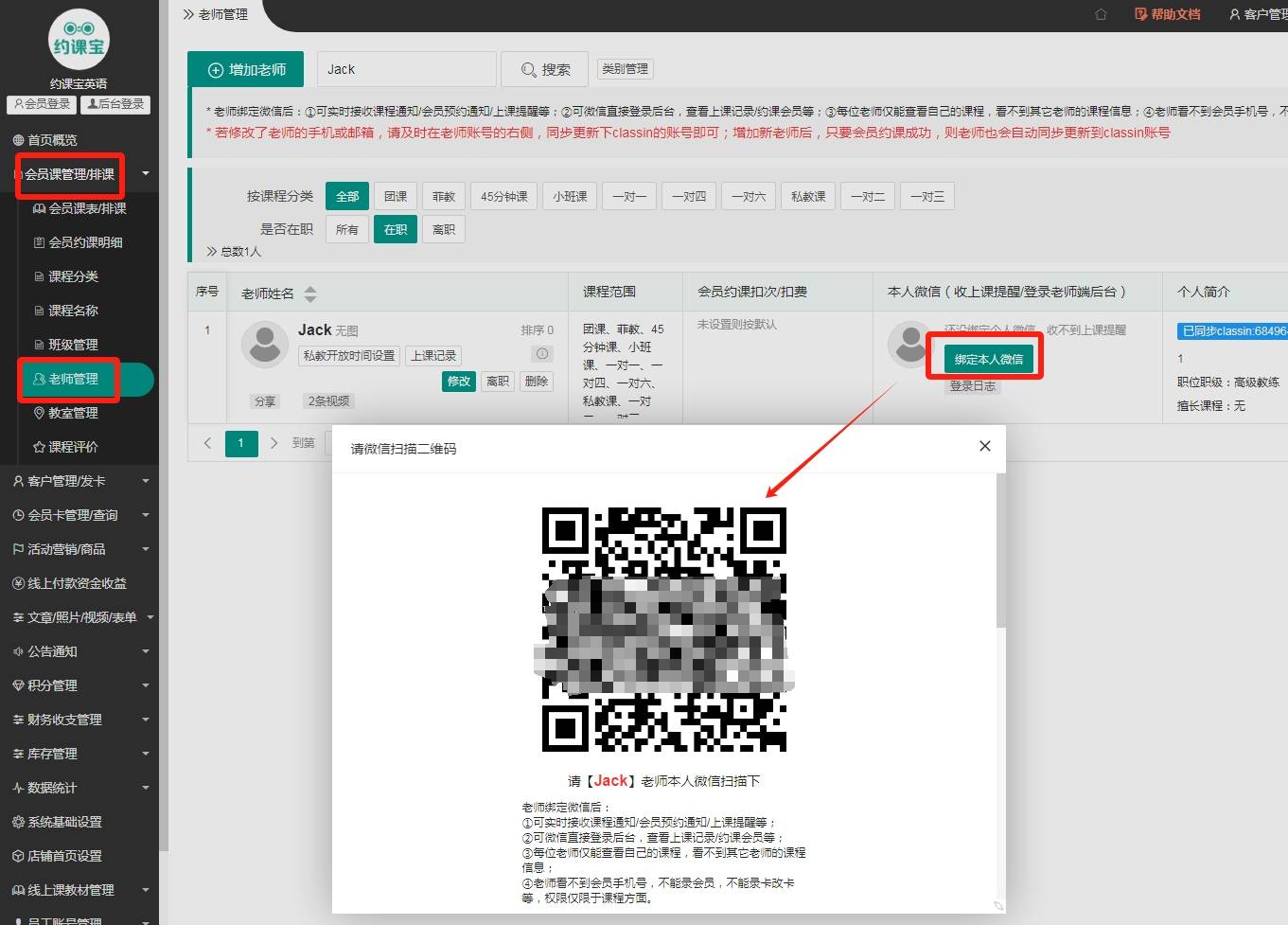This screenshot has height=925, width=1288.
Task: Click the home icon in top bar
Action: click(1101, 14)
